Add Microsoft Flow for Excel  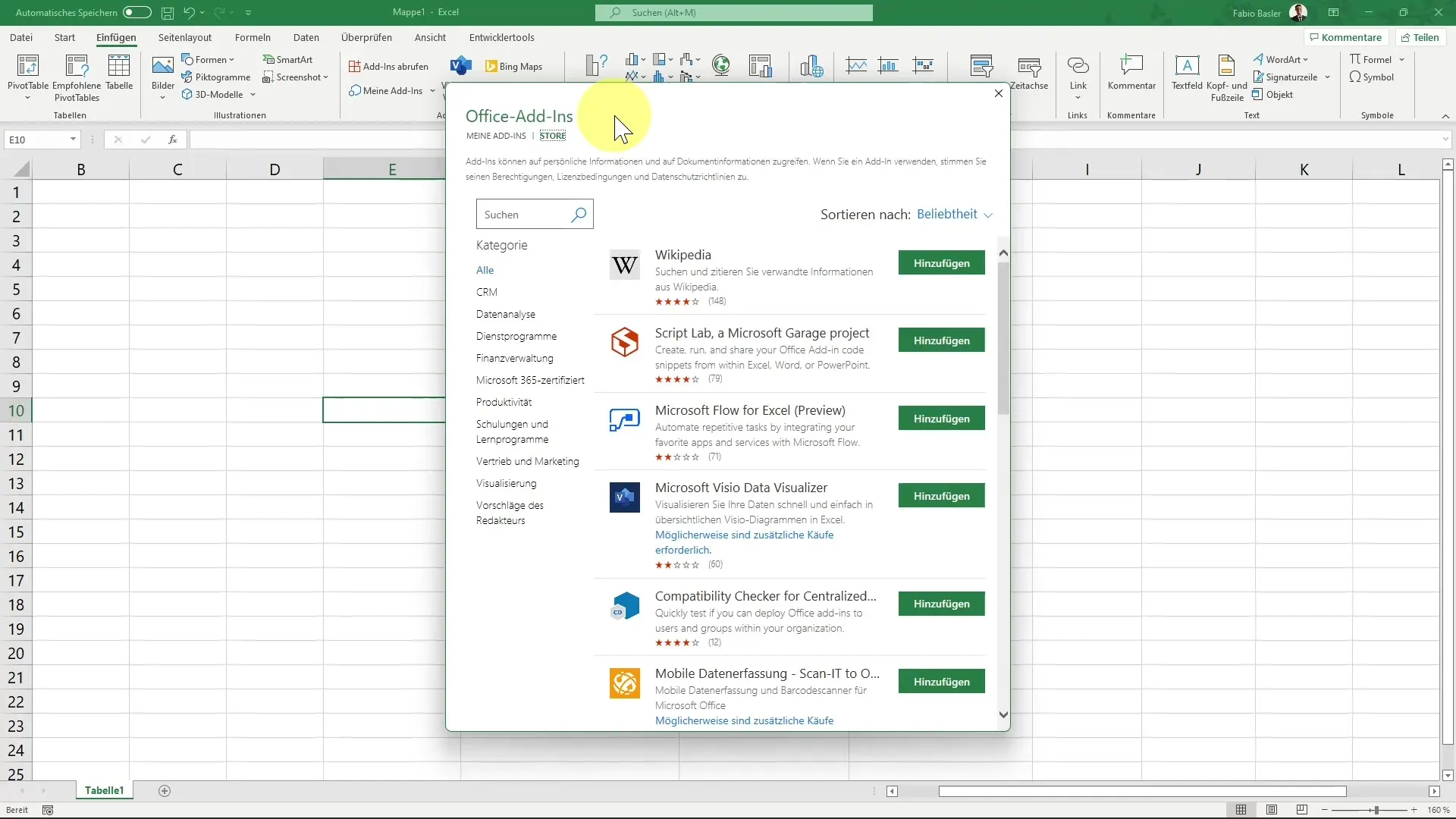tap(941, 419)
